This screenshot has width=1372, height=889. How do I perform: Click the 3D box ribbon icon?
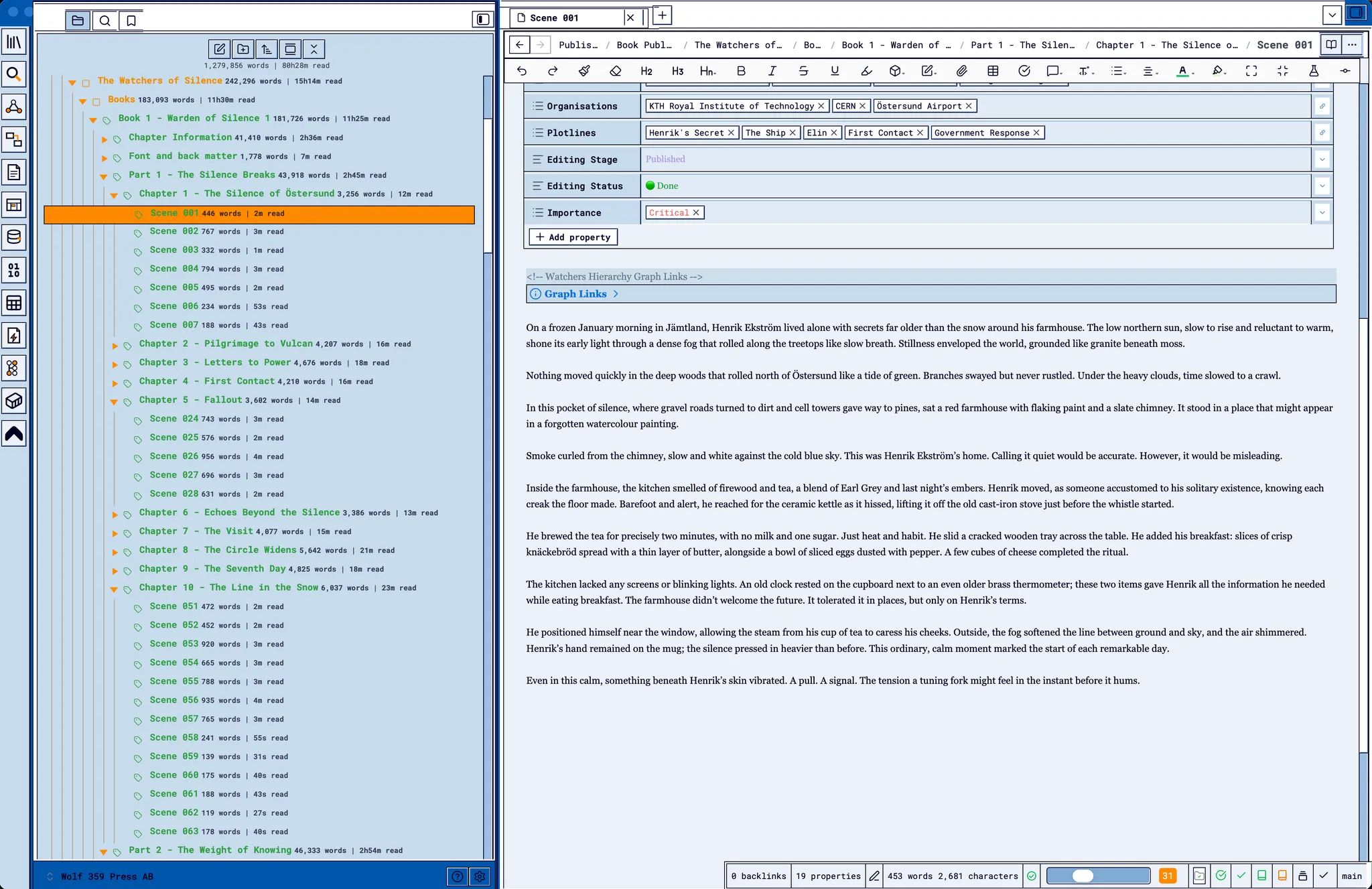(14, 401)
